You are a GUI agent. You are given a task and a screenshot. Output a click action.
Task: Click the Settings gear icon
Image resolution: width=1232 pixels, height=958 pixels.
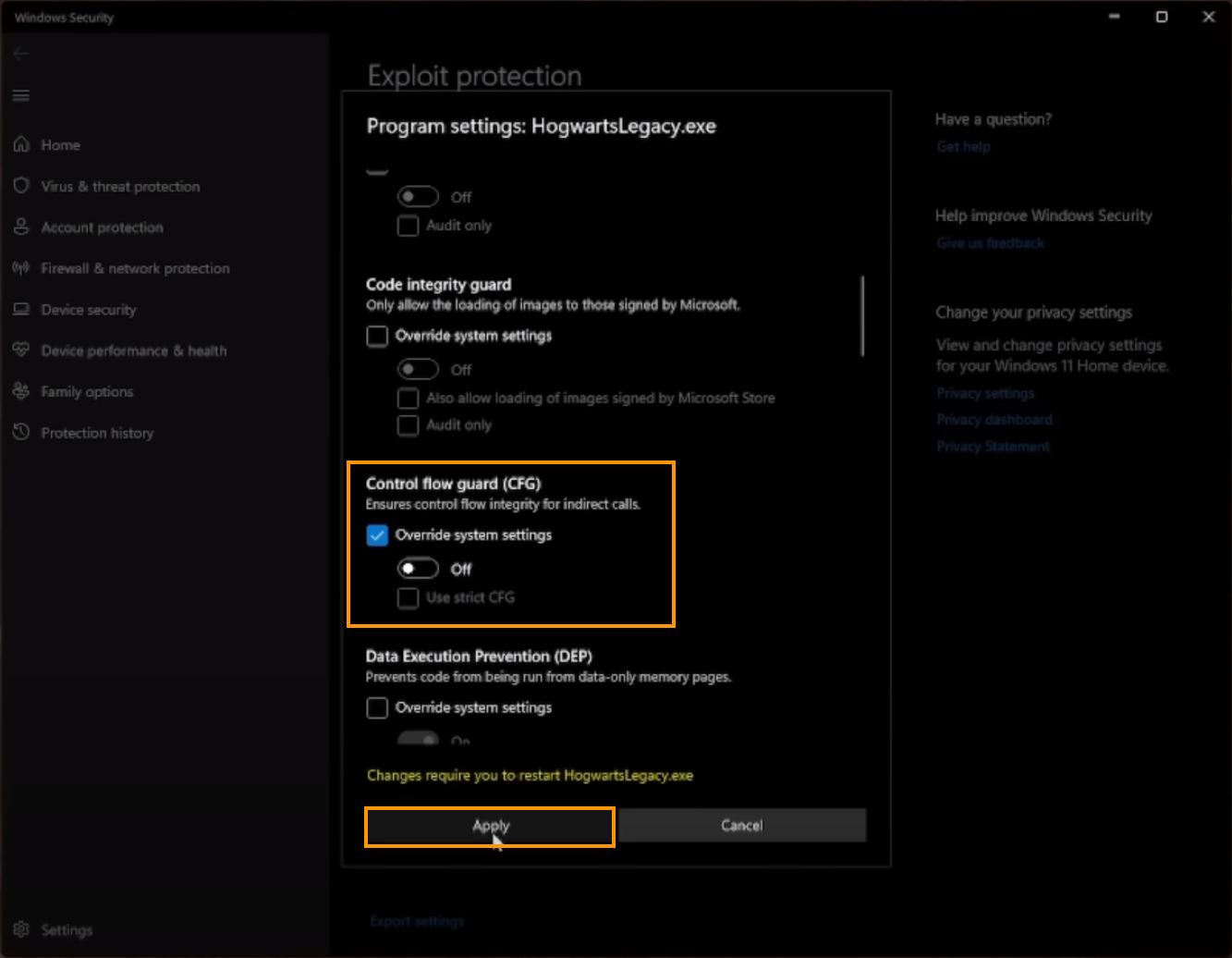coord(21,929)
